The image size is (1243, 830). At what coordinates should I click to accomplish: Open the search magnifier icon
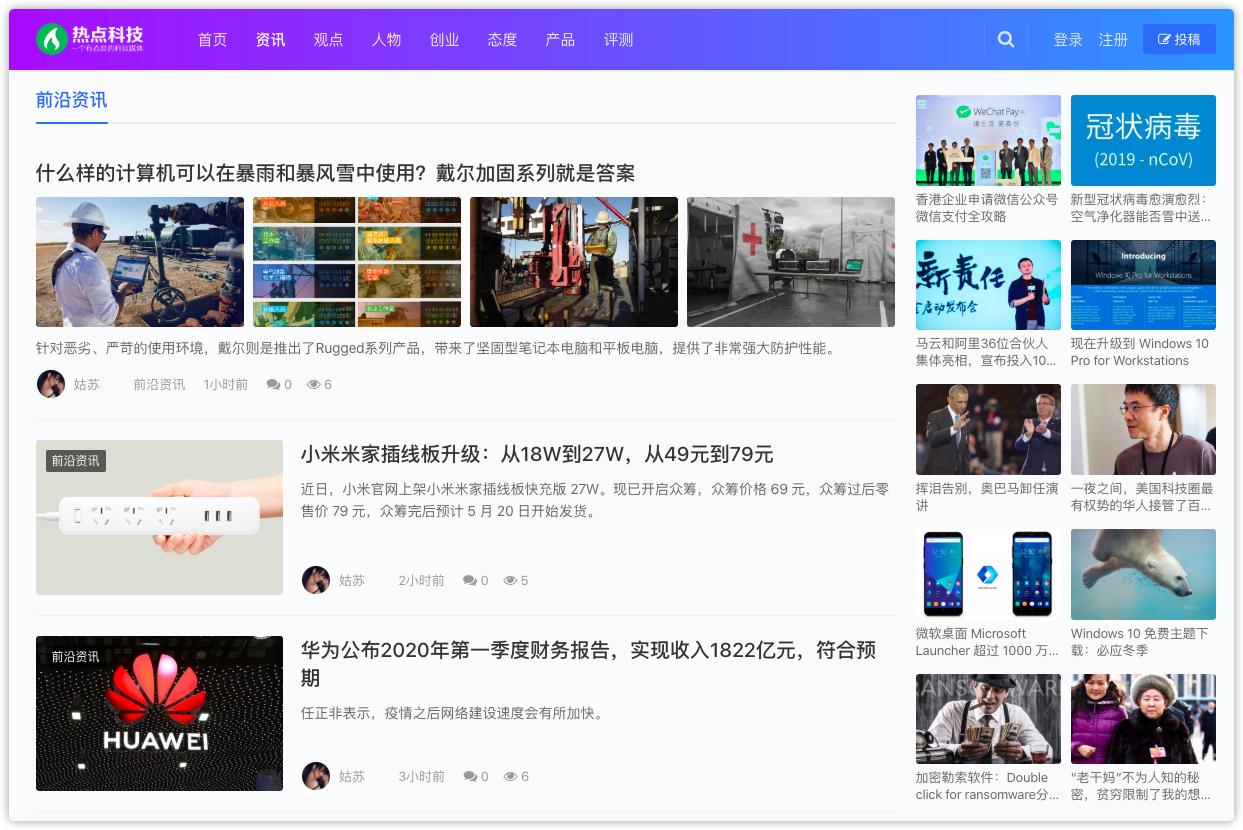[x=1006, y=39]
